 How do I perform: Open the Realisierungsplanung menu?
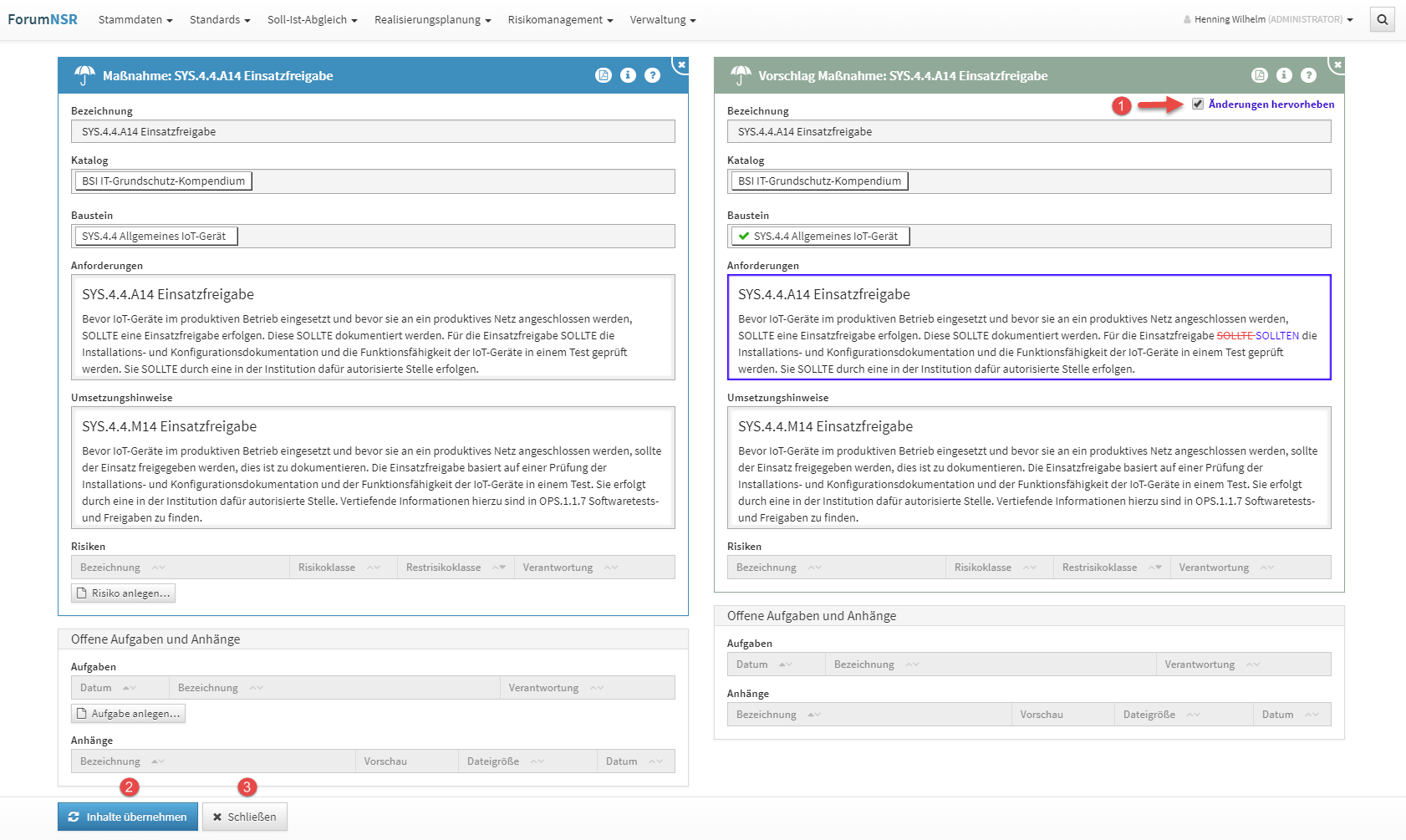click(x=432, y=19)
